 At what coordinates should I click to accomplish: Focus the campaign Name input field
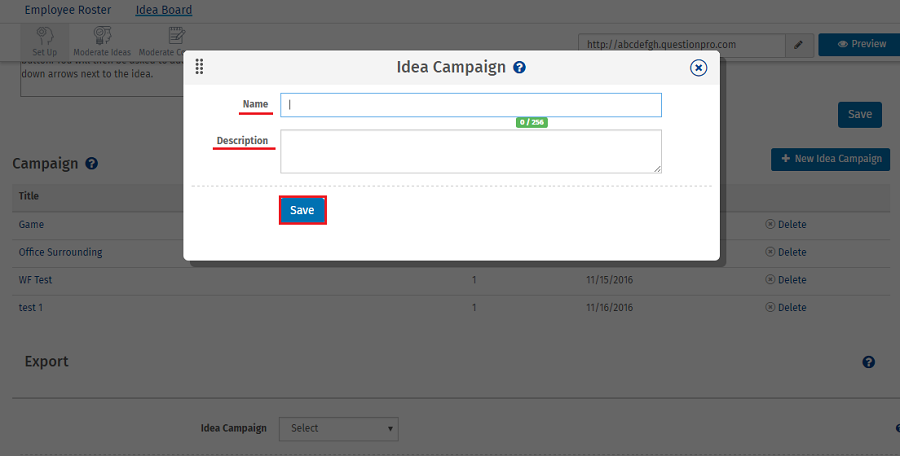click(x=470, y=105)
